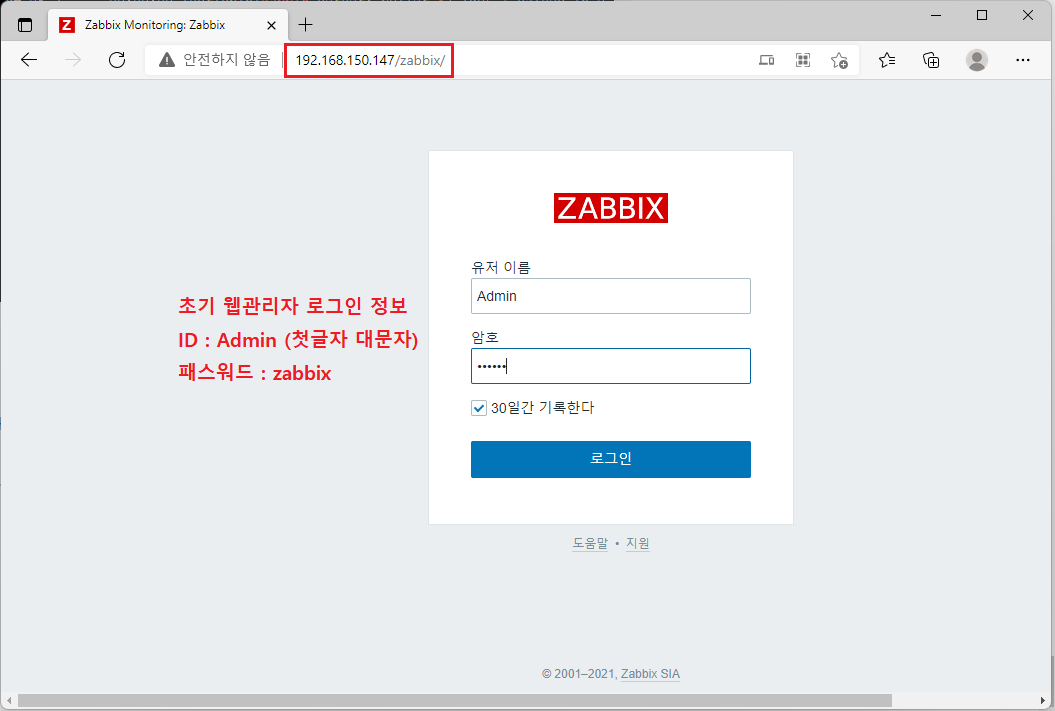The height and width of the screenshot is (711, 1055).
Task: Open the Favorites list icon
Action: tap(887, 60)
